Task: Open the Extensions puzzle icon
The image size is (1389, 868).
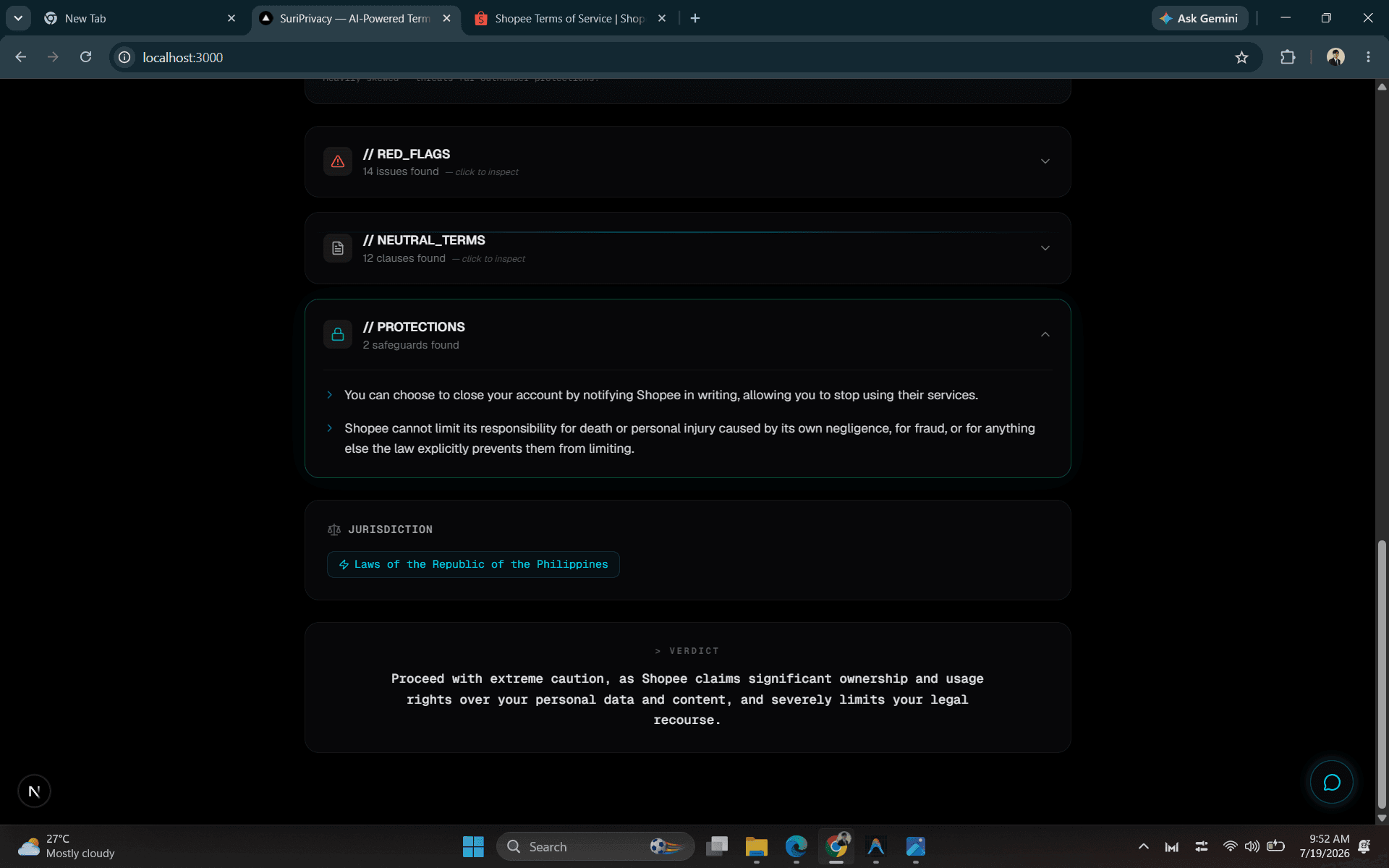Action: [x=1288, y=57]
